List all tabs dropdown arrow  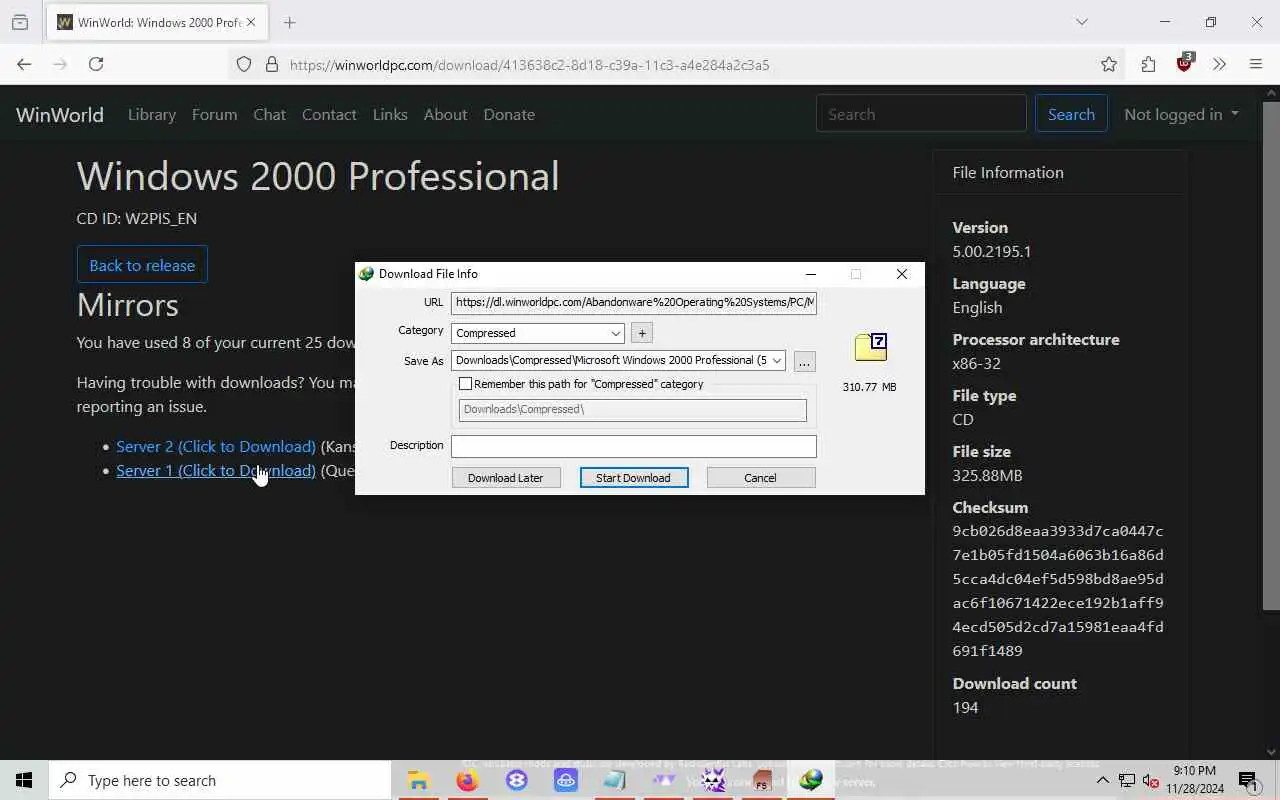pos(1081,22)
